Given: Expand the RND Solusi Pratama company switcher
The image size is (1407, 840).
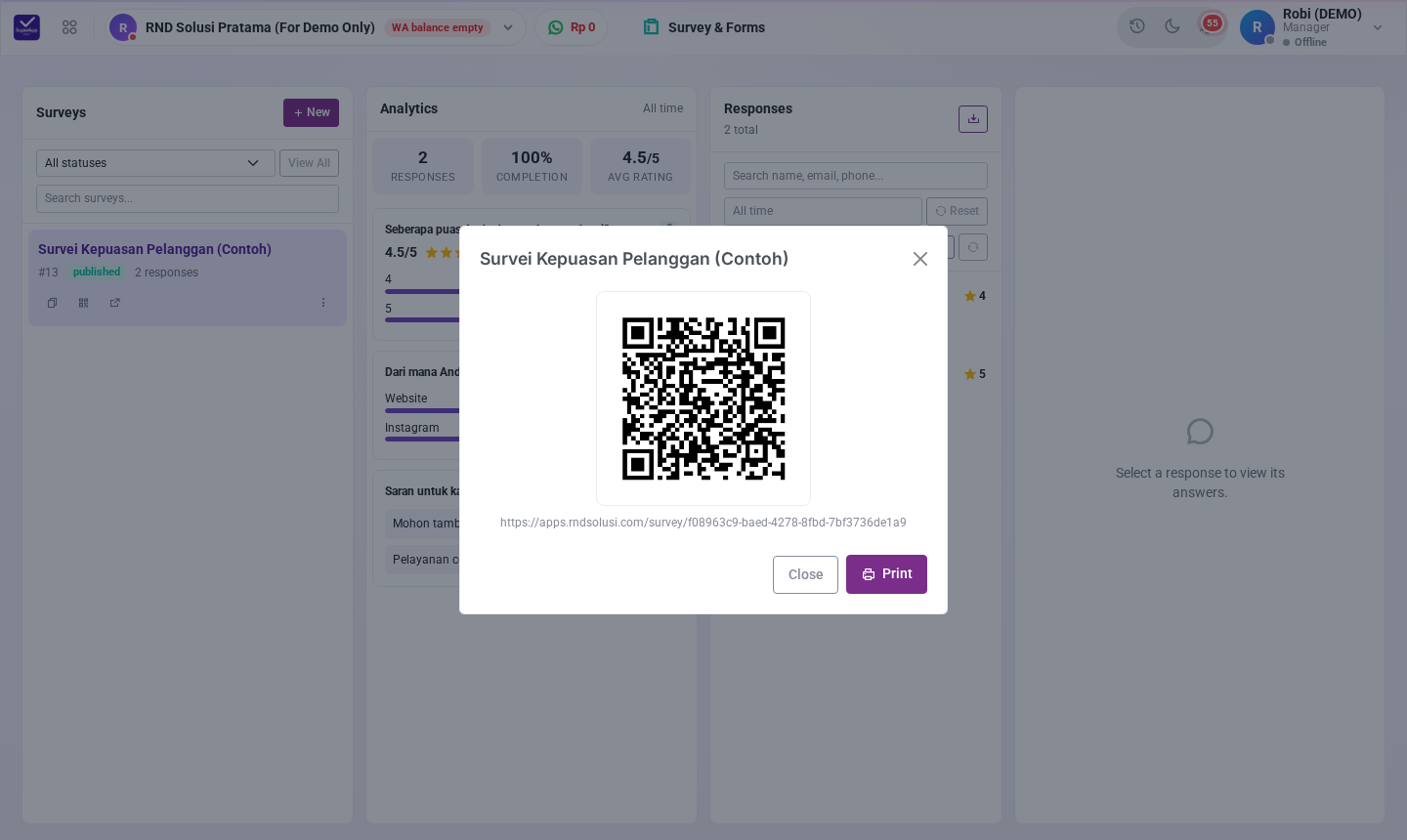Looking at the screenshot, I should [508, 27].
